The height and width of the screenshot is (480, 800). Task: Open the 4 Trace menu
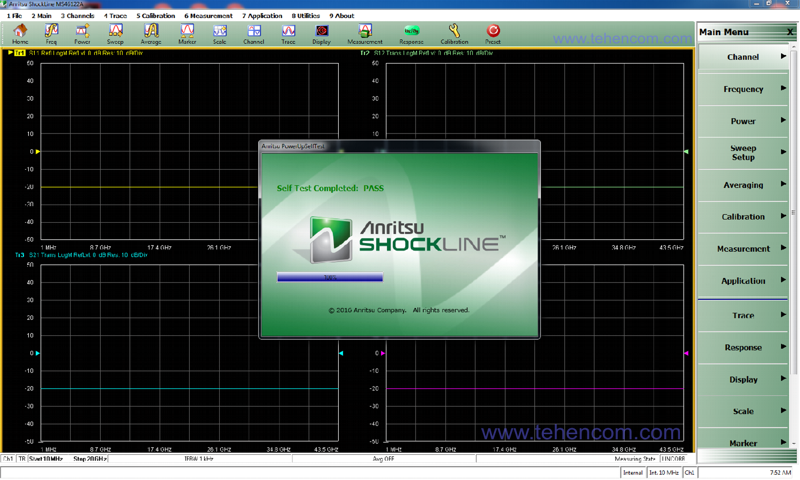115,16
